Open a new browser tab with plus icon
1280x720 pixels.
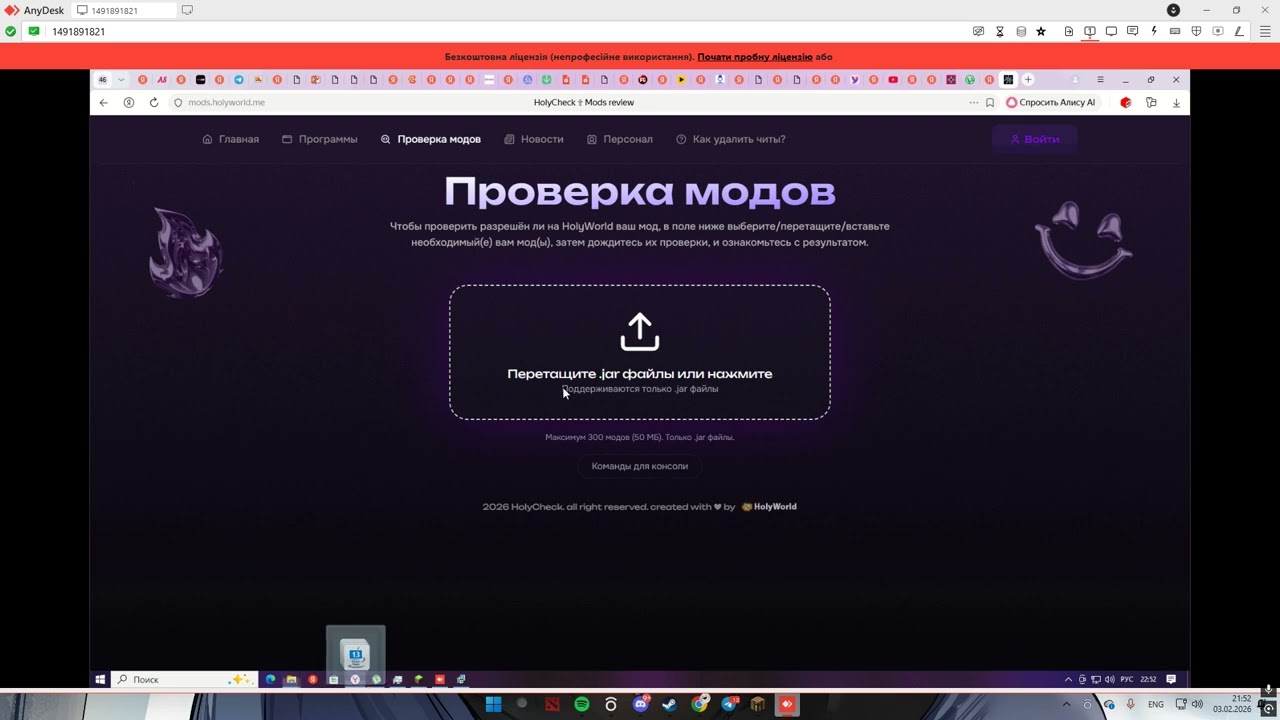tap(1028, 80)
